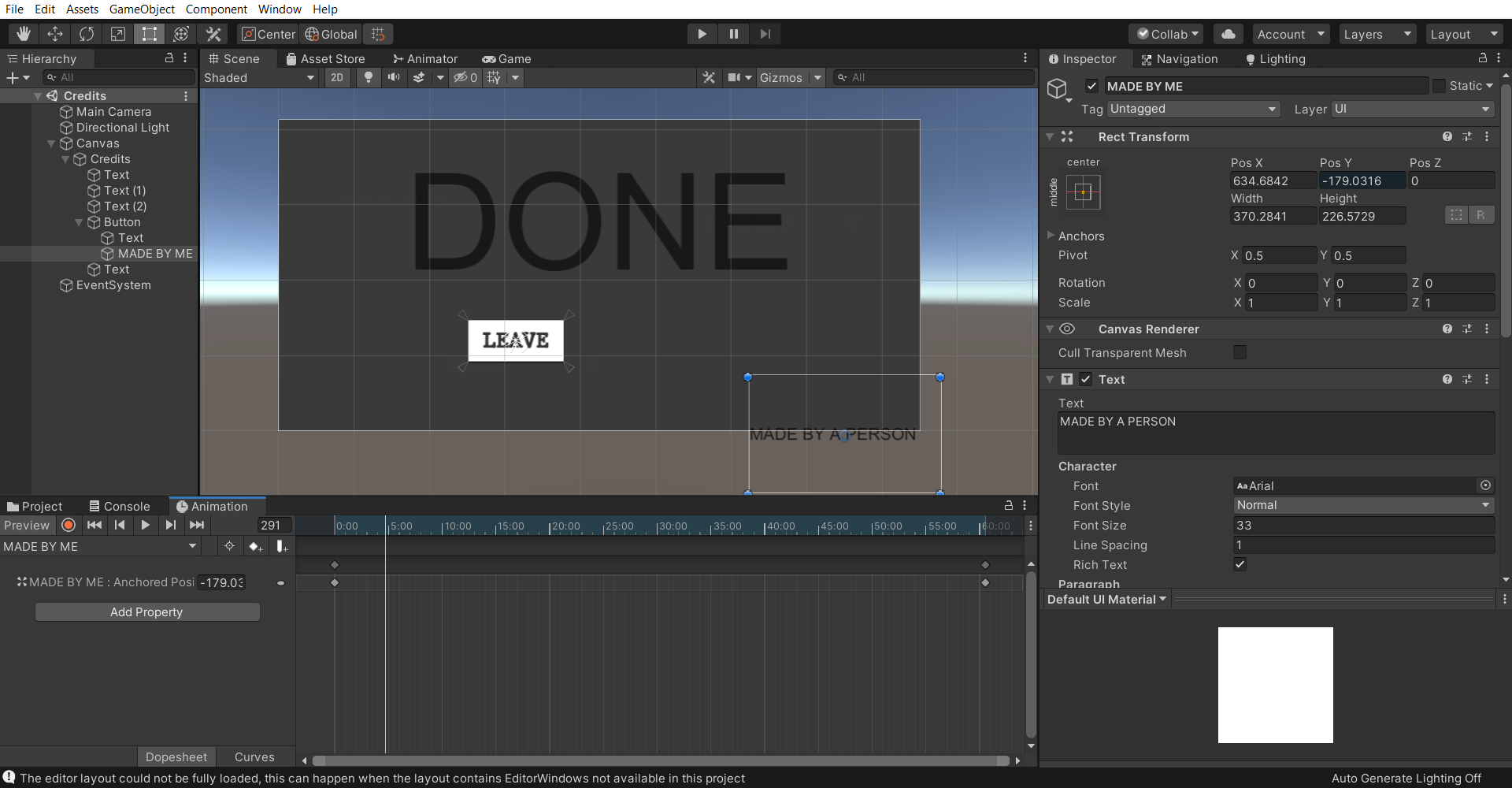Switch to the Console tab
Screen dimensions: 1512x788
tap(119, 506)
